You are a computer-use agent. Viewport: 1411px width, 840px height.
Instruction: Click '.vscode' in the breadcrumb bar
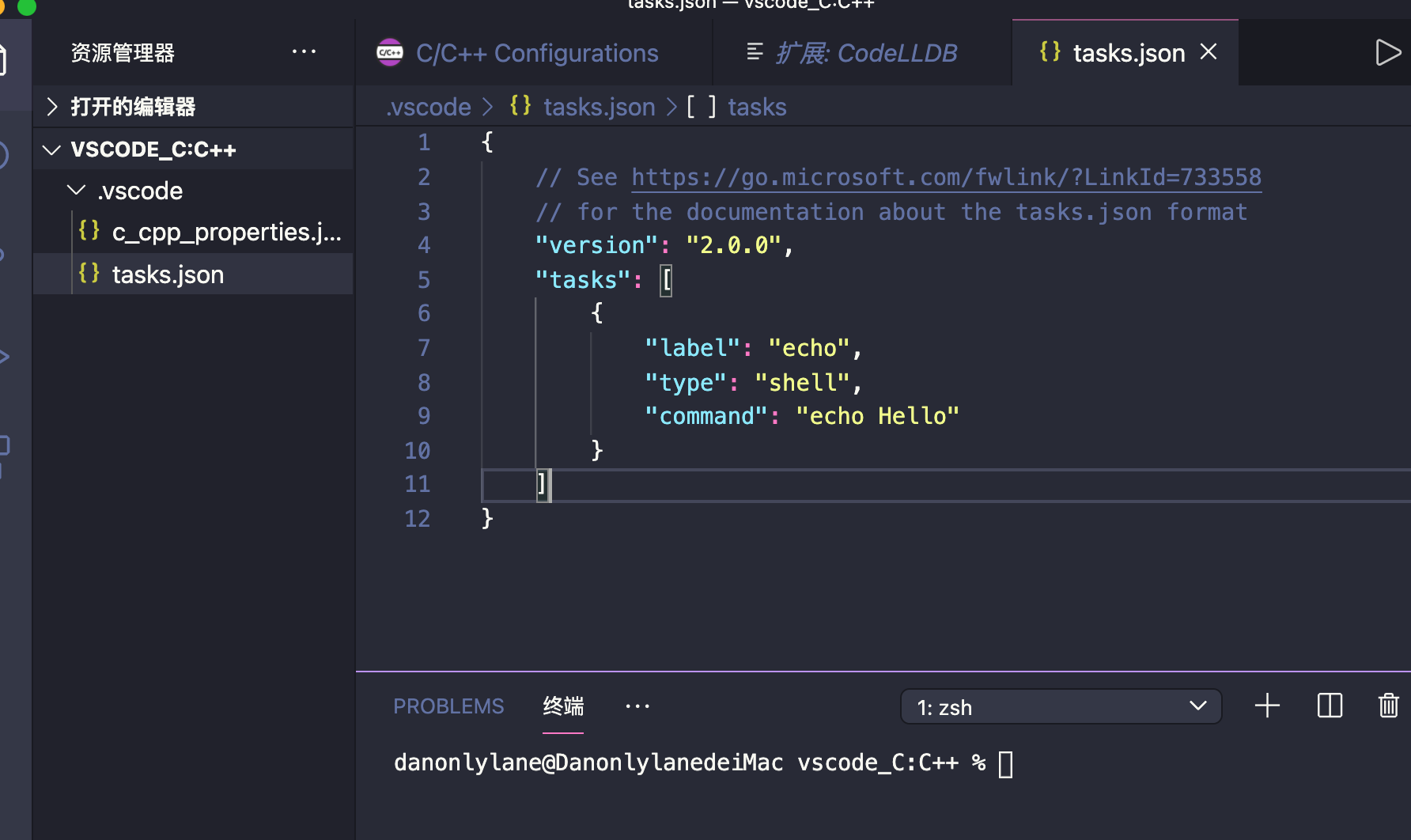(427, 106)
